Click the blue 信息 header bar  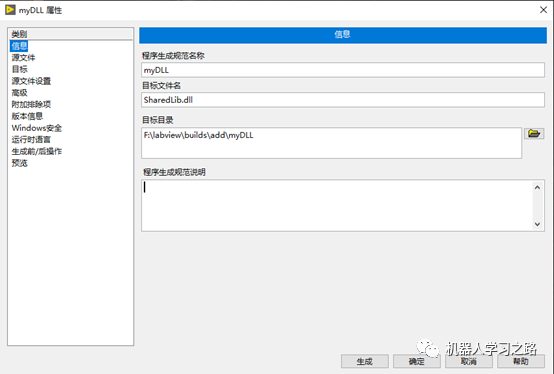pos(343,35)
